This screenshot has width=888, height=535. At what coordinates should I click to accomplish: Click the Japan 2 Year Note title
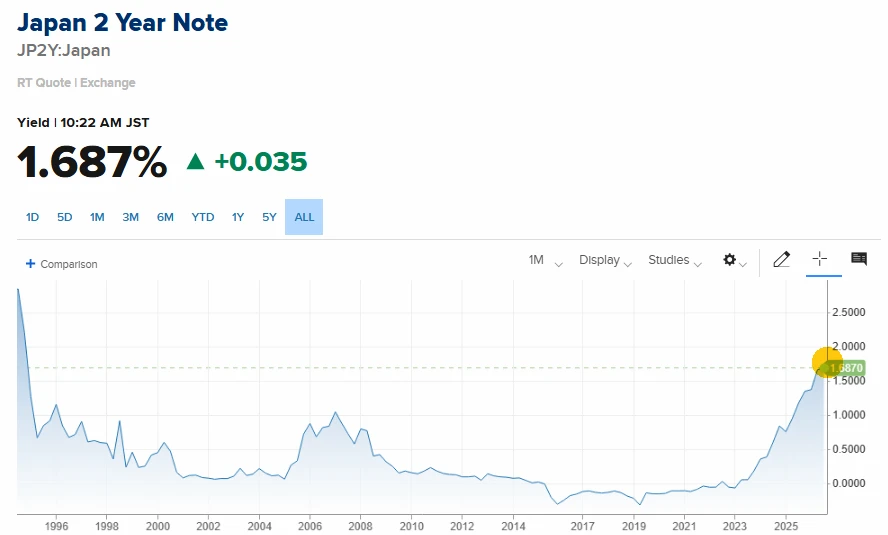[x=122, y=23]
